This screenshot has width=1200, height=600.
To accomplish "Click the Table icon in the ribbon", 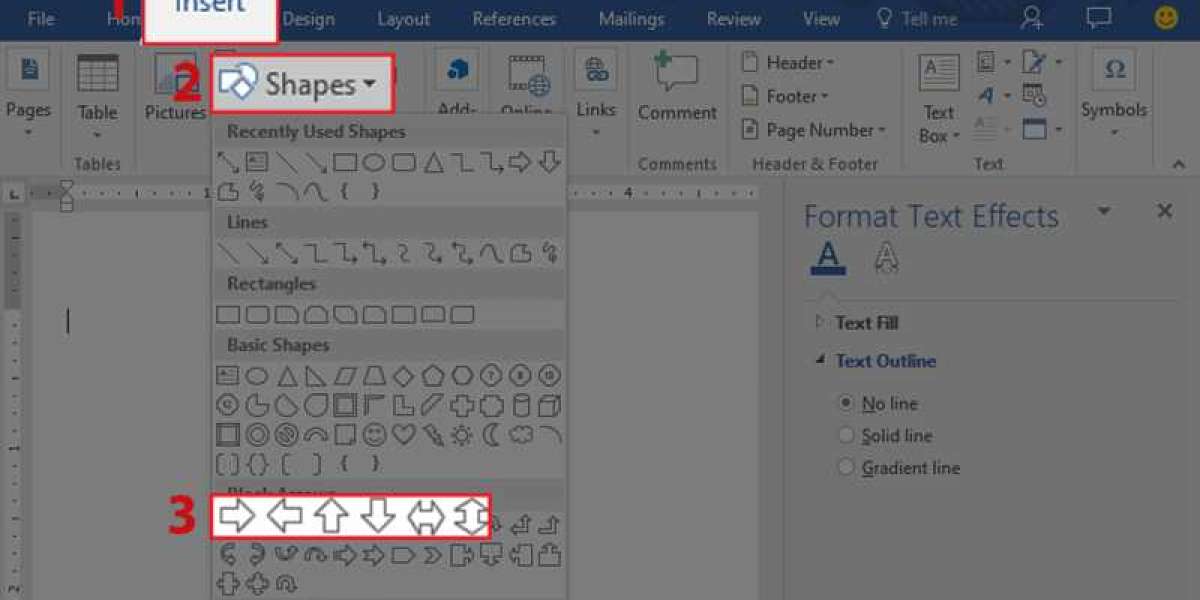I will tap(97, 87).
